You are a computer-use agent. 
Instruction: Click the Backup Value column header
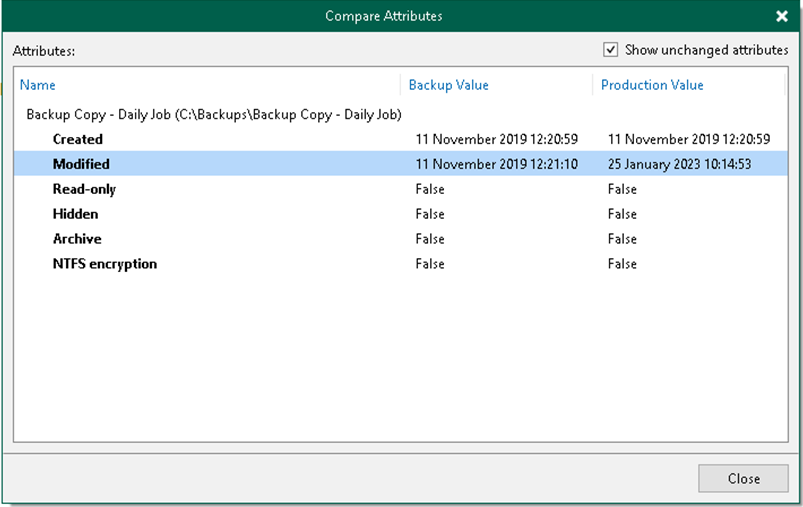point(448,85)
